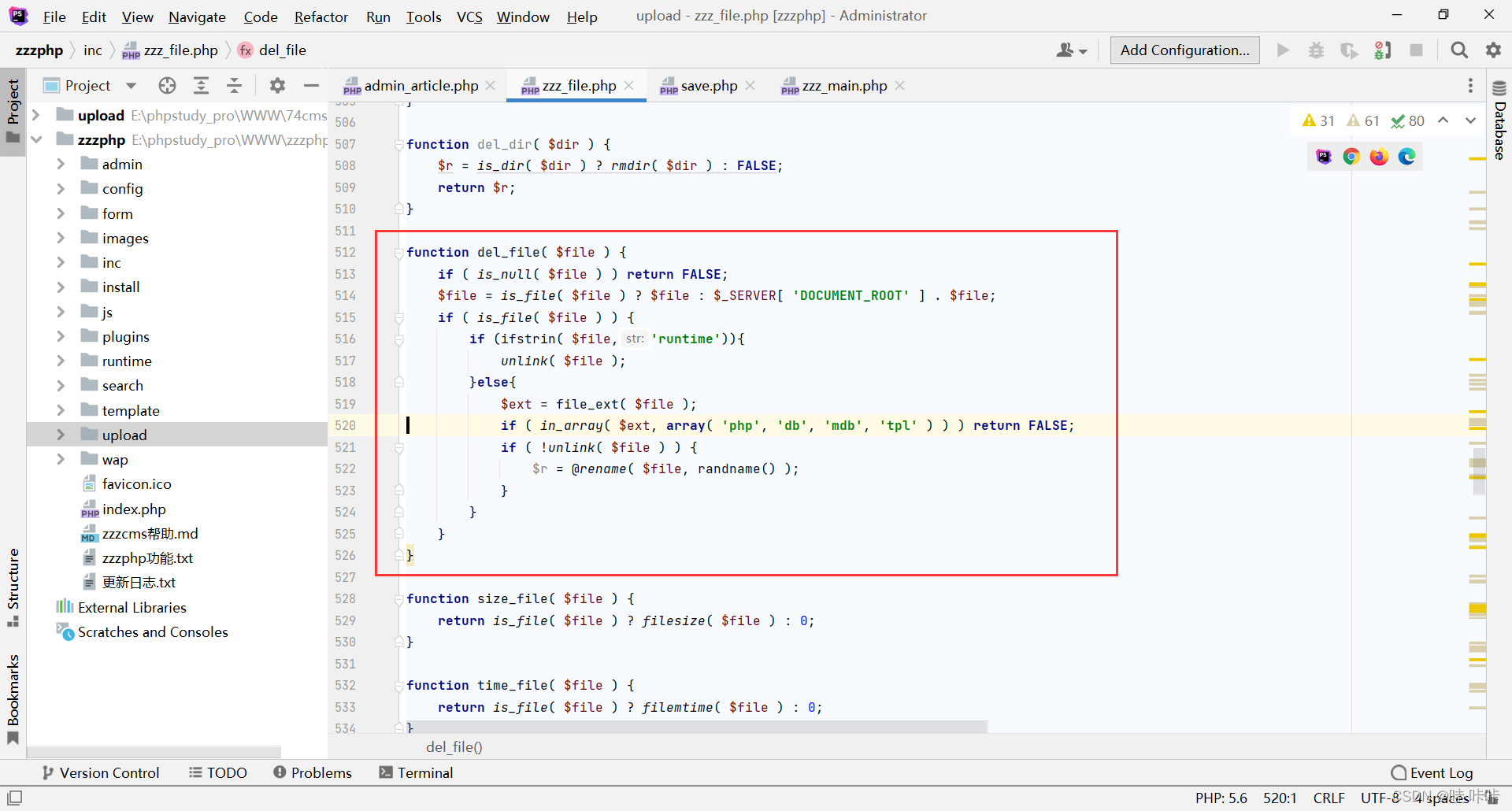Click the CRLF line separator in status bar
This screenshot has width=1512, height=811.
[x=1329, y=798]
